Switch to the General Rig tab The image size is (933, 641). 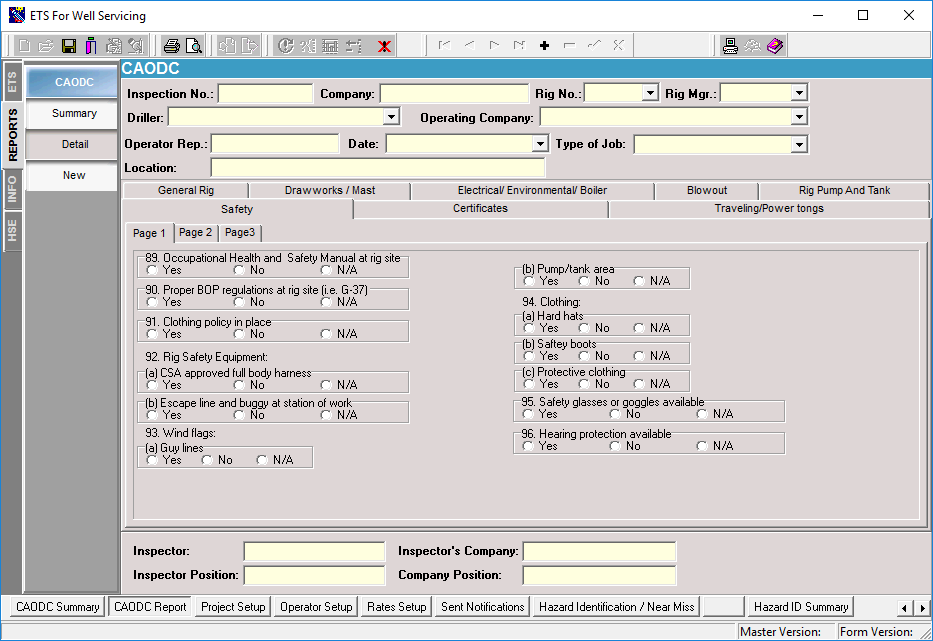pyautogui.click(x=186, y=190)
